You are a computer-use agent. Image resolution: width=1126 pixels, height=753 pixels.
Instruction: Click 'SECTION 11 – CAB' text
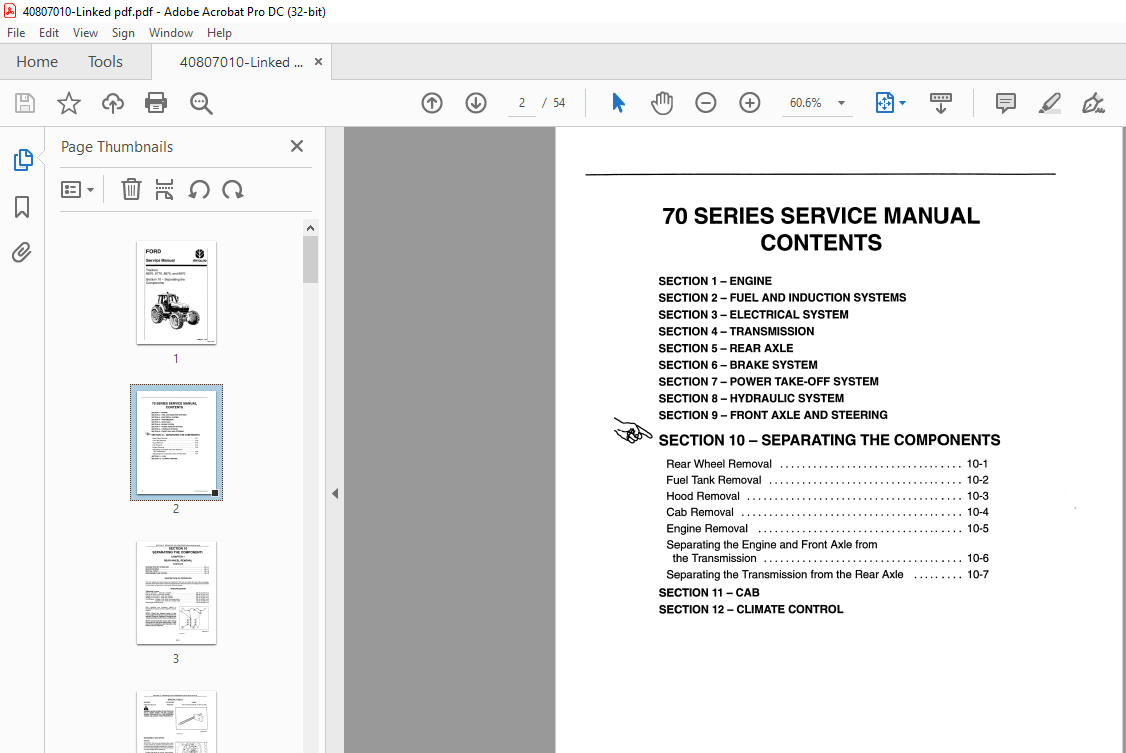[709, 593]
